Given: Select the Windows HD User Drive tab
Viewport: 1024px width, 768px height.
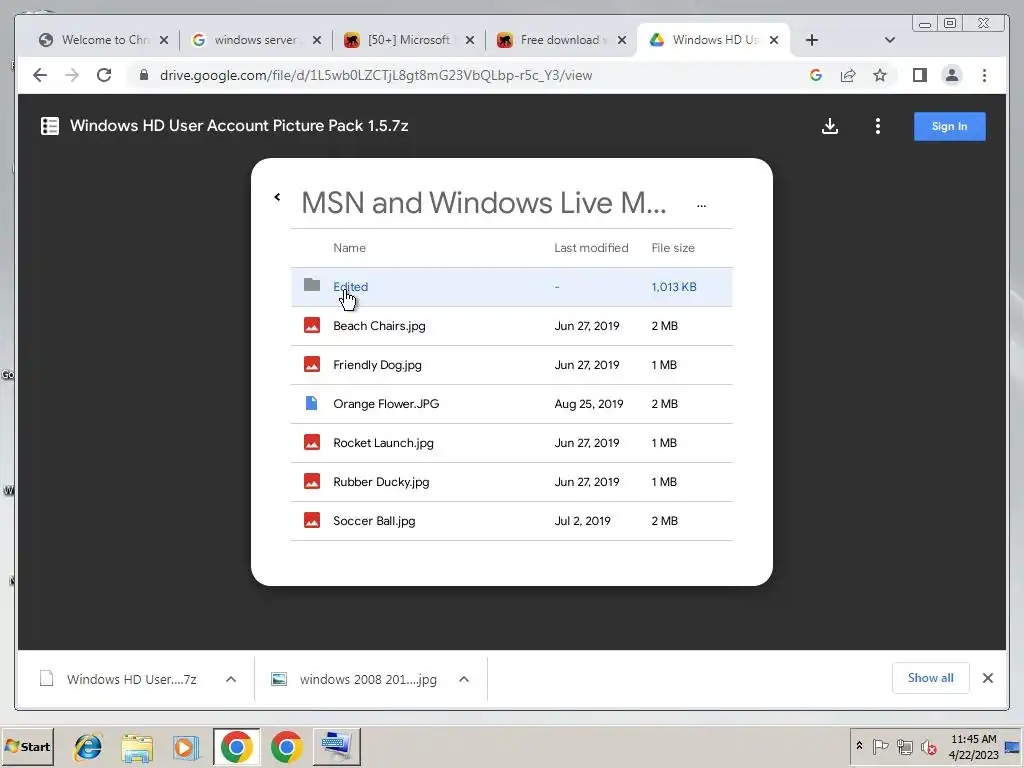Looking at the screenshot, I should click(715, 40).
